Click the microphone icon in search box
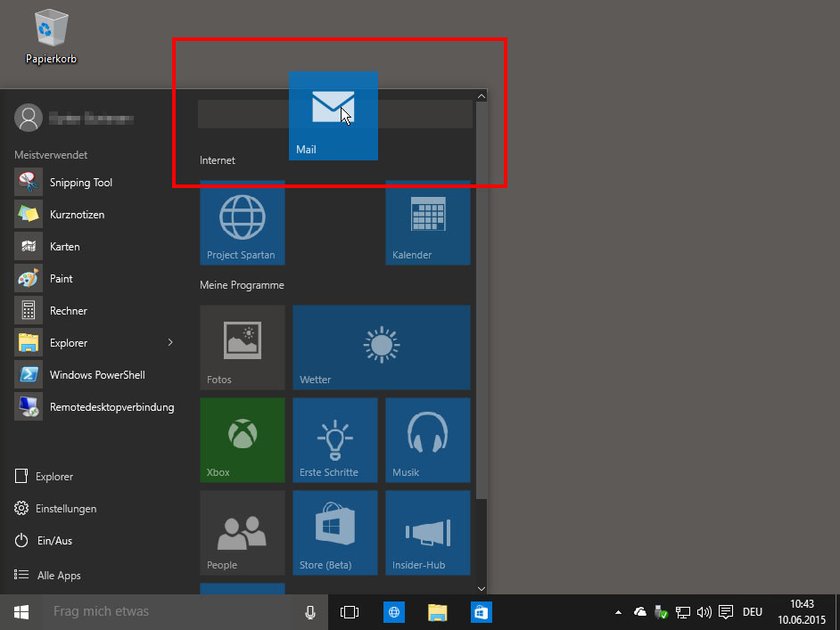This screenshot has width=840, height=630. click(310, 612)
